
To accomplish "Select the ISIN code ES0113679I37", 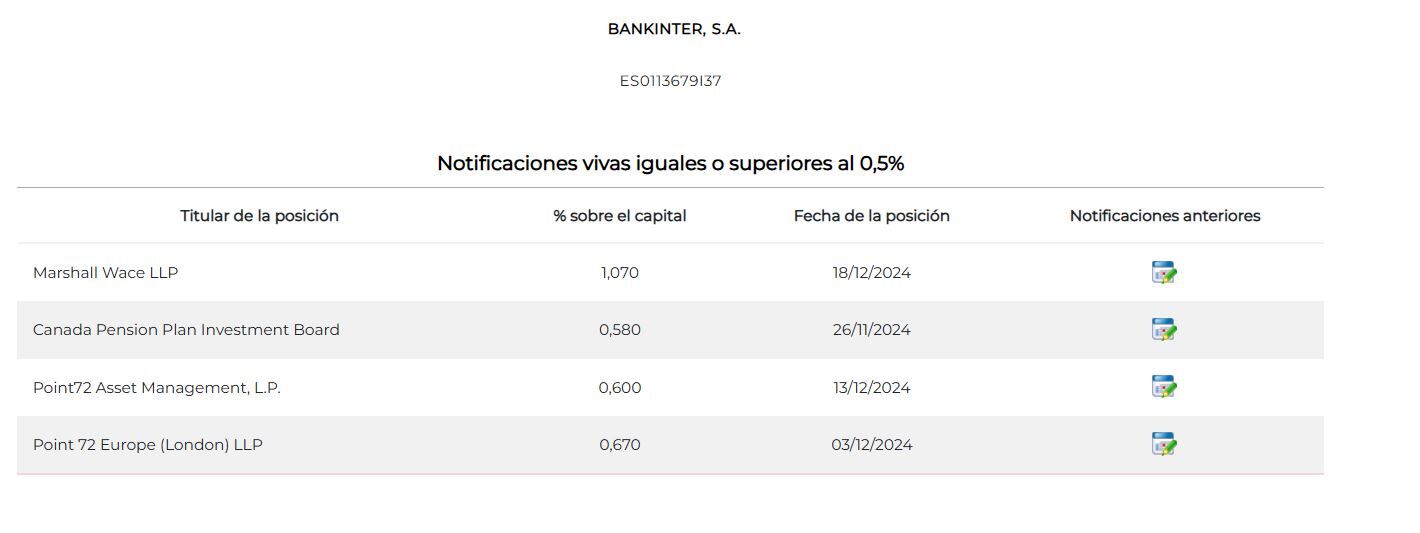I will [x=670, y=81].
